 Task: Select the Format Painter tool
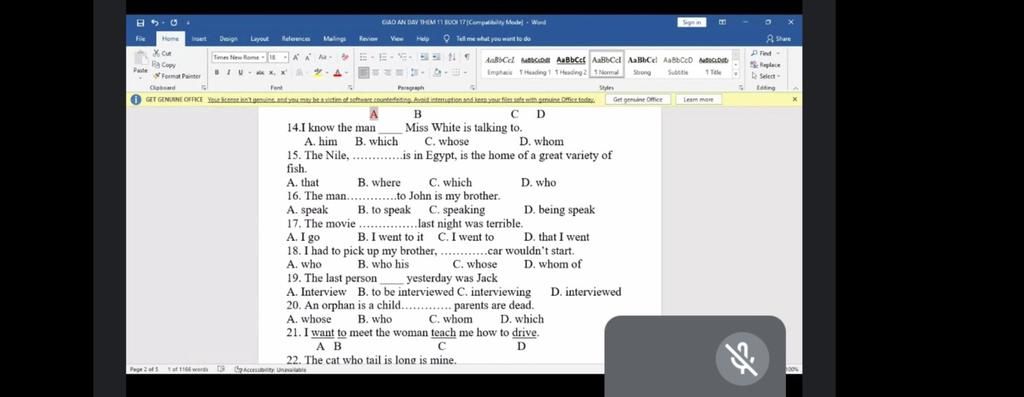tap(176, 76)
